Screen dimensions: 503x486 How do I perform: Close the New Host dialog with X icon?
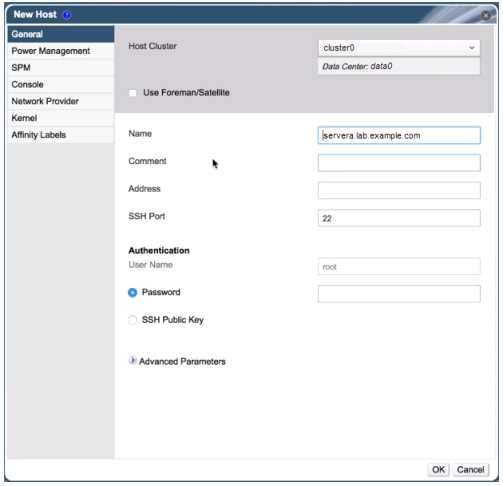(486, 15)
